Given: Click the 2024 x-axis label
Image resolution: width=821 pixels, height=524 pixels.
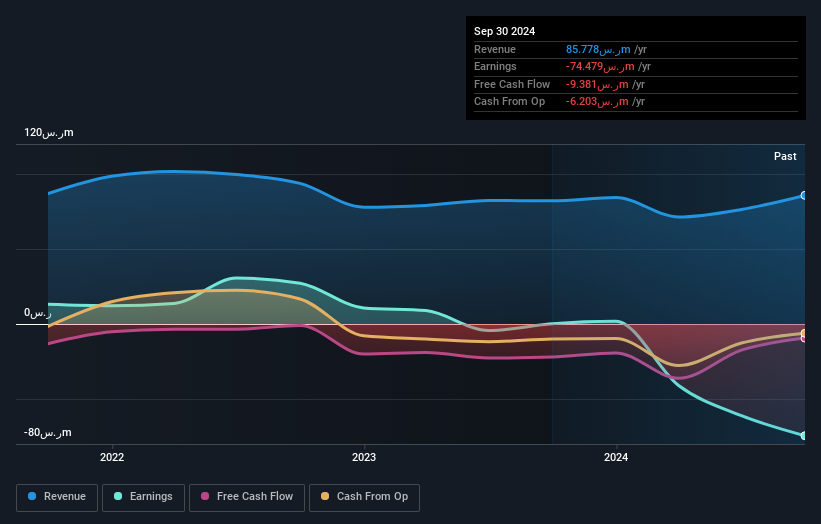Looking at the screenshot, I should tap(616, 457).
